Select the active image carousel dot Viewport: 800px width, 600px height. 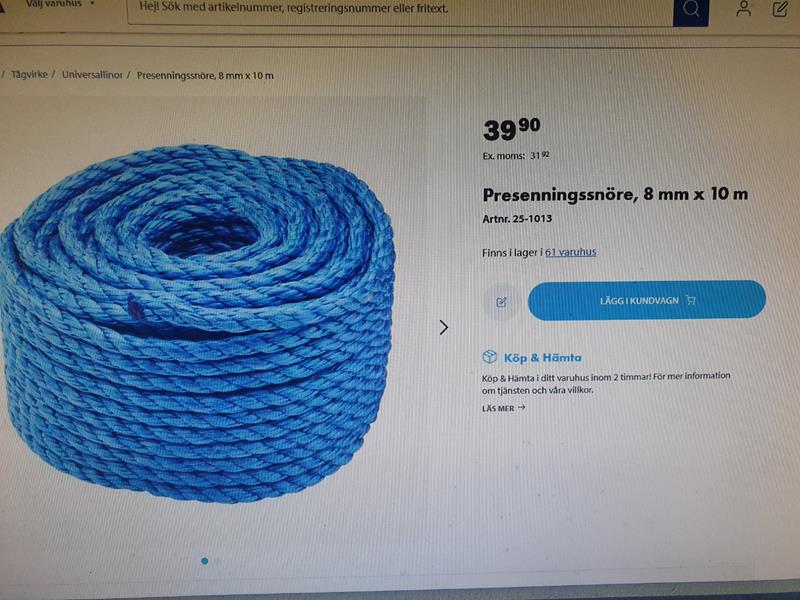coord(205,561)
